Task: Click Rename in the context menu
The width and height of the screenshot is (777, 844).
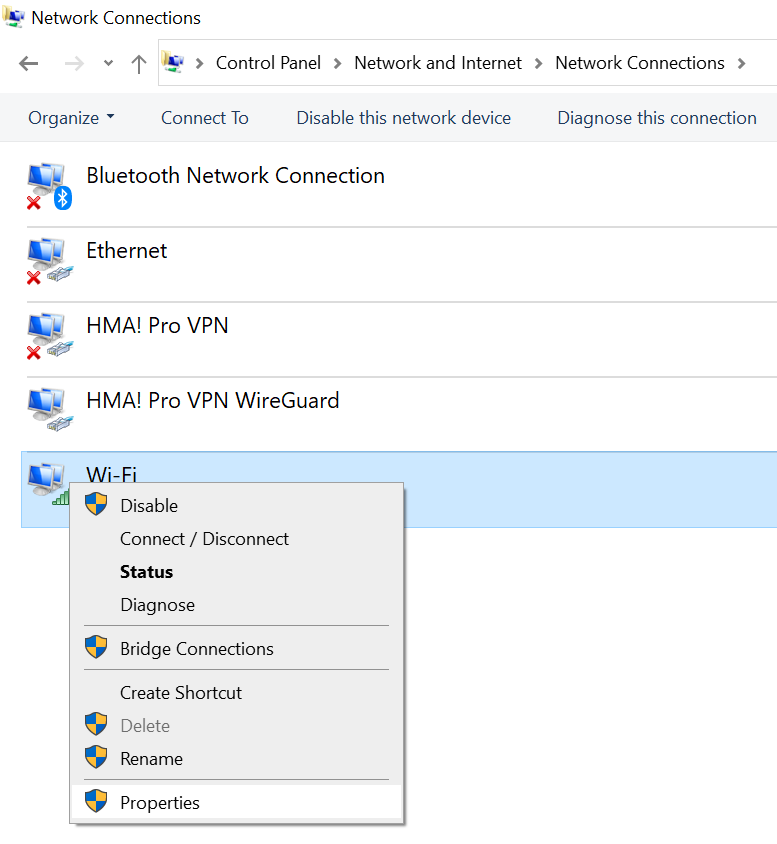Action: tap(151, 759)
